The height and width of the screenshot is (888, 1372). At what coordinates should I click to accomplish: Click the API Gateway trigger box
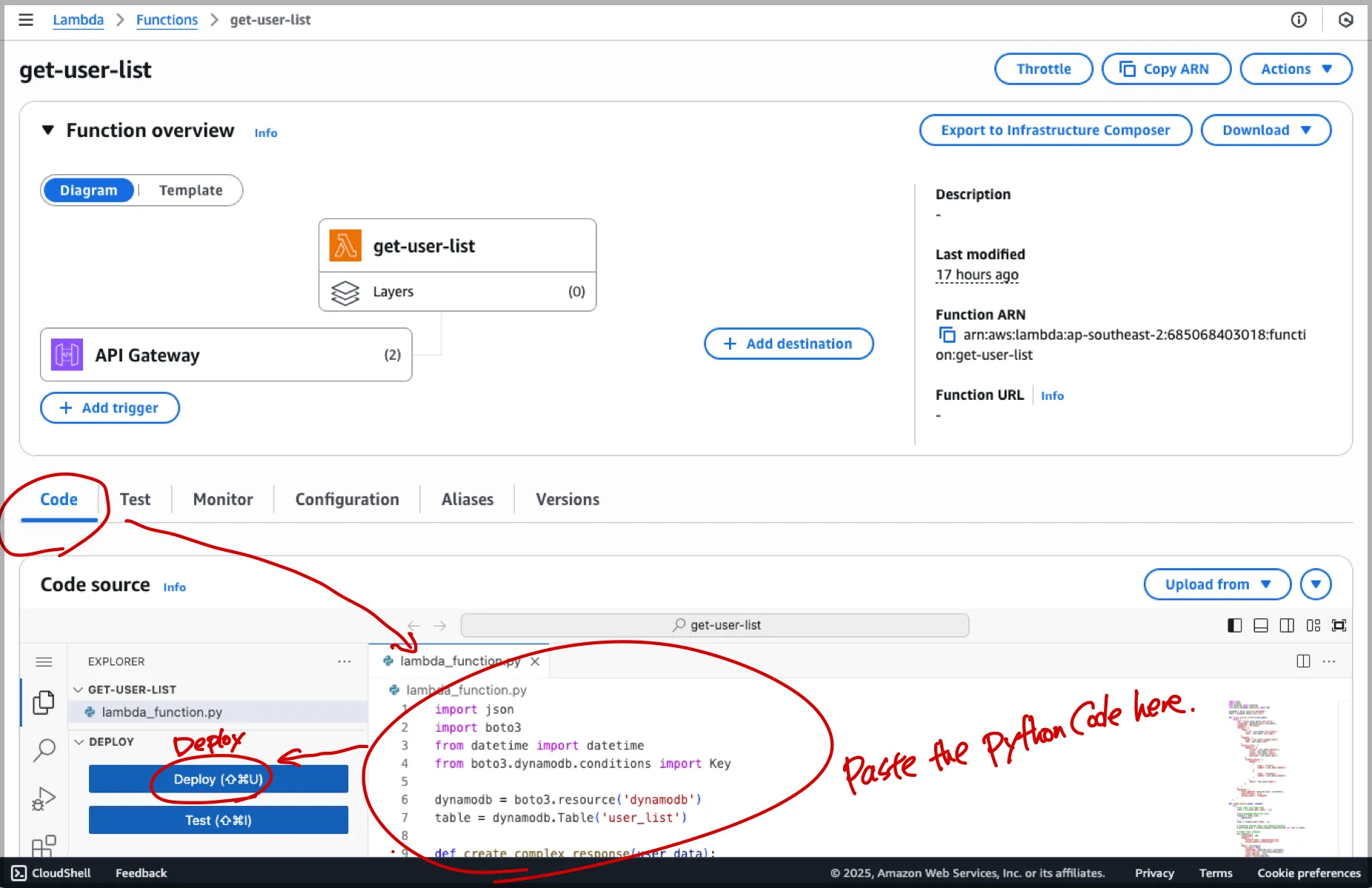(x=226, y=355)
